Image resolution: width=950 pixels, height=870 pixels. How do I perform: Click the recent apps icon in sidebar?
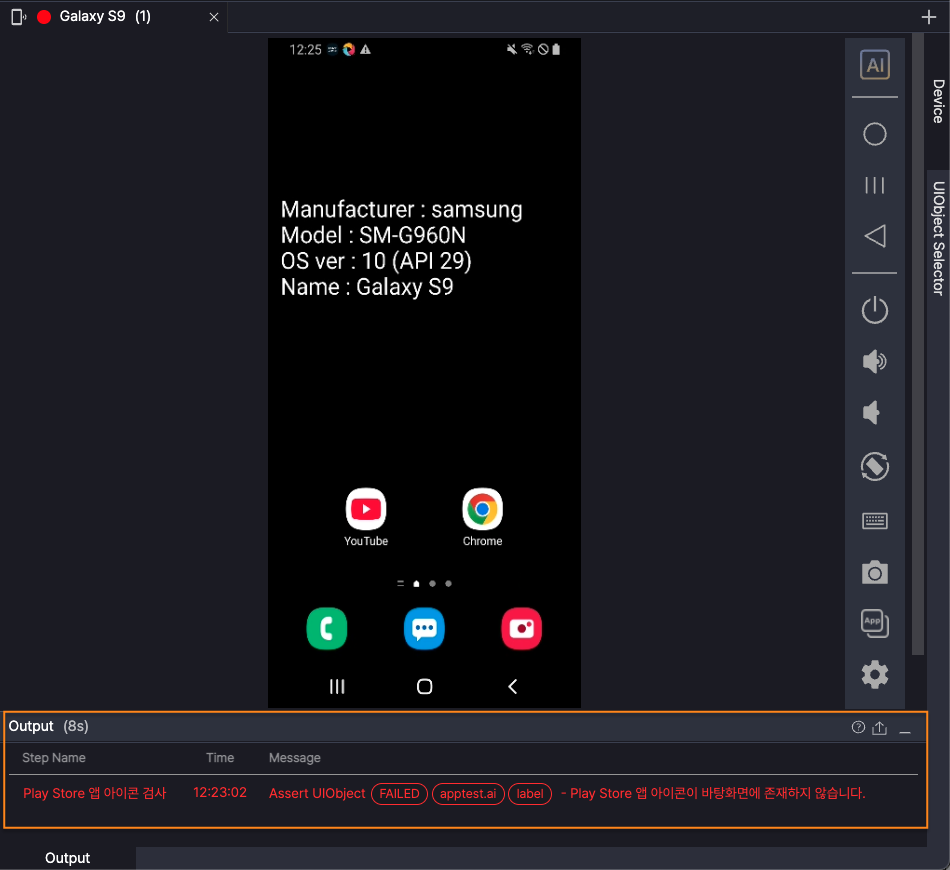(875, 185)
